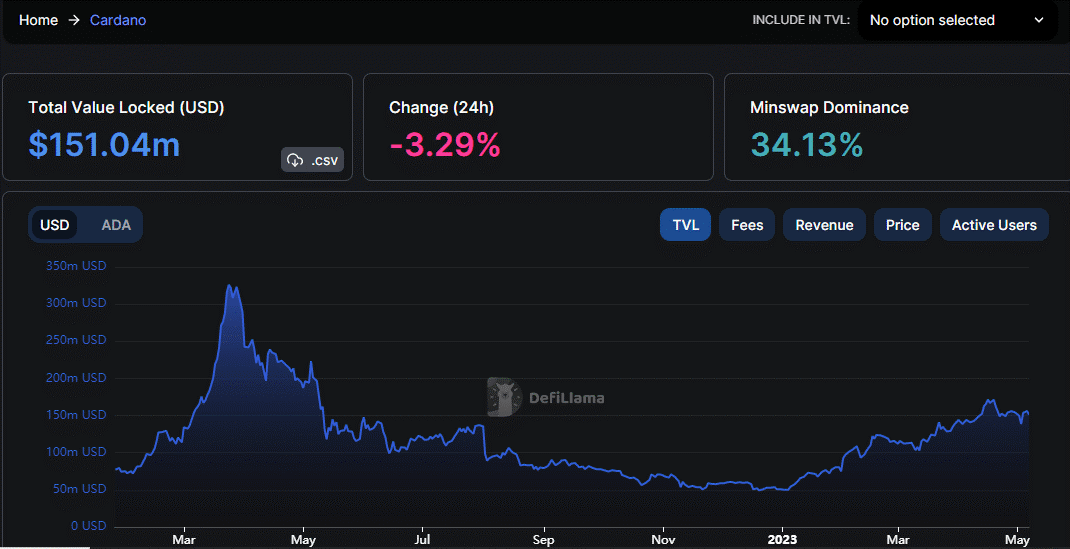Screen dimensions: 1070x549
Task: Click the arrow icon between Home and Cardano
Action: (x=74, y=20)
